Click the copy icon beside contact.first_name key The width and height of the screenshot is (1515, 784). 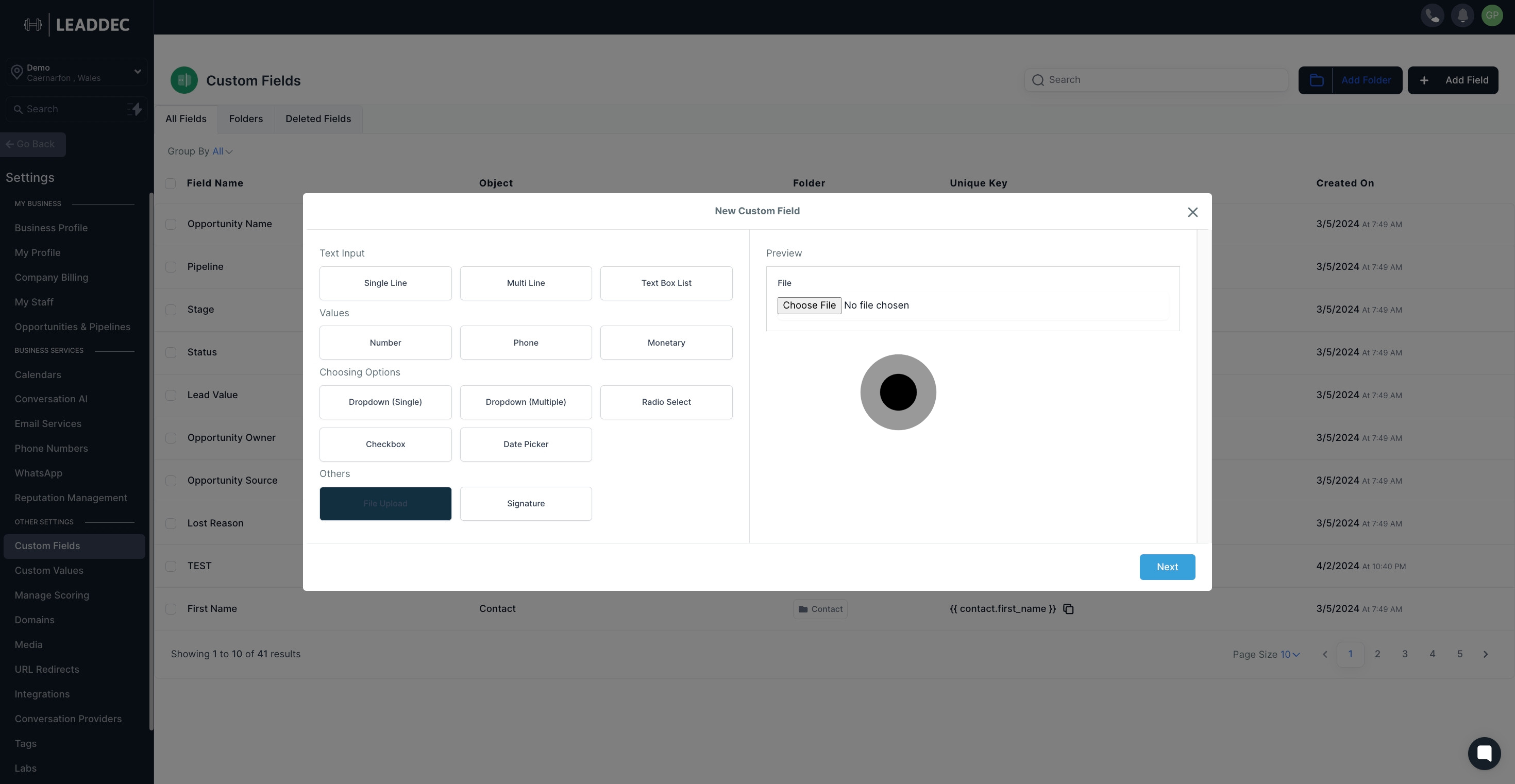[1069, 609]
